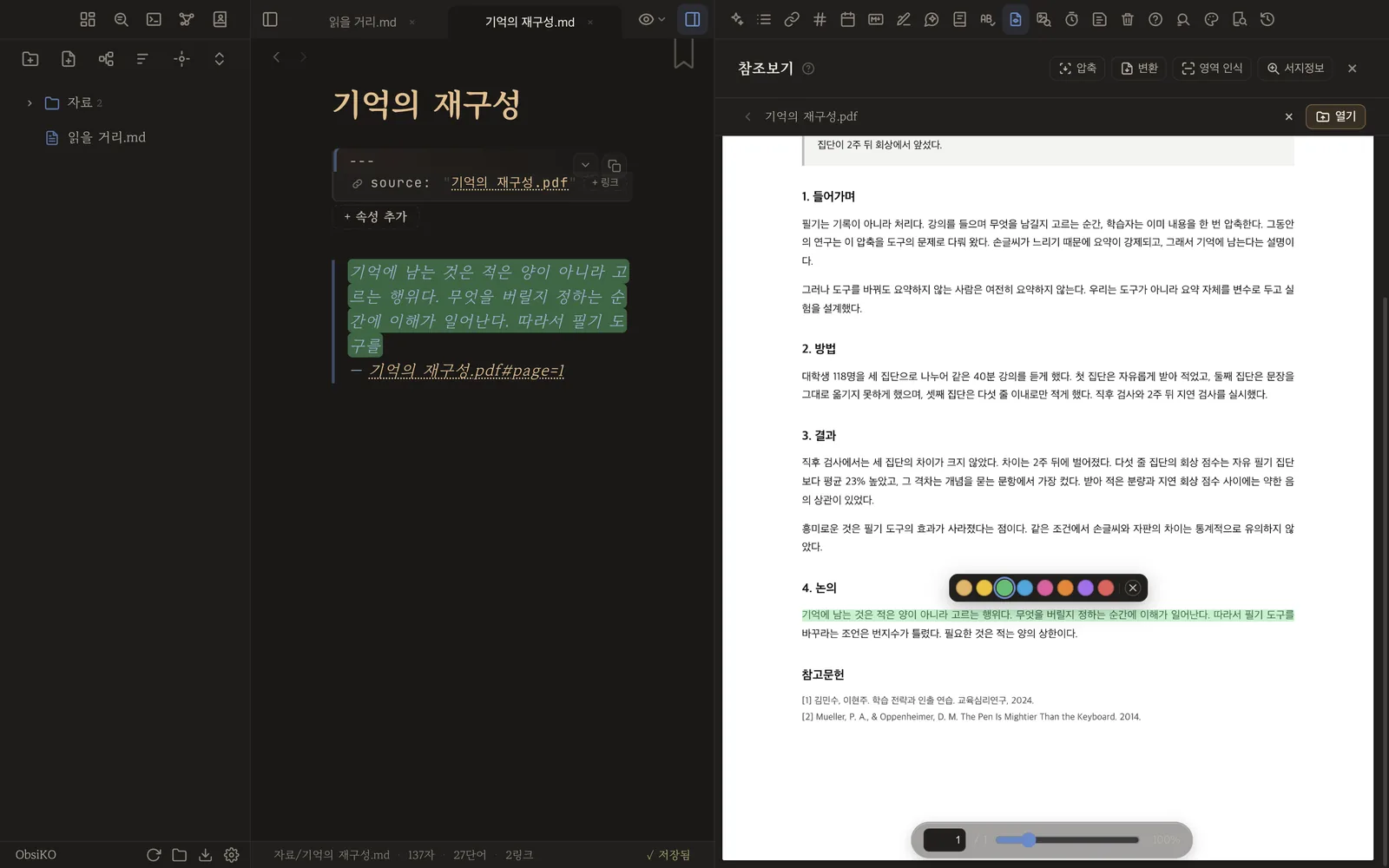Screen dimensions: 1389x868
Task: Open the reading notebook icon
Action: pos(959,19)
